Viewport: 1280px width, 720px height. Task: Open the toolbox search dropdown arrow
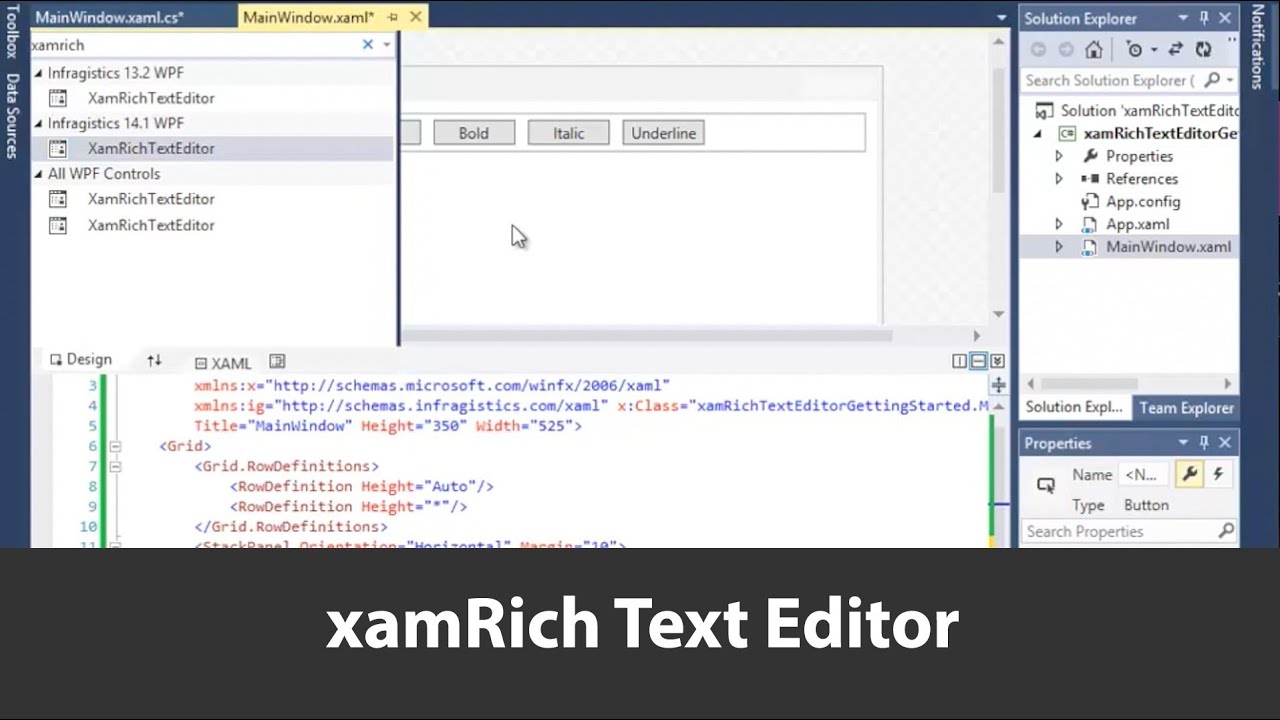point(386,45)
